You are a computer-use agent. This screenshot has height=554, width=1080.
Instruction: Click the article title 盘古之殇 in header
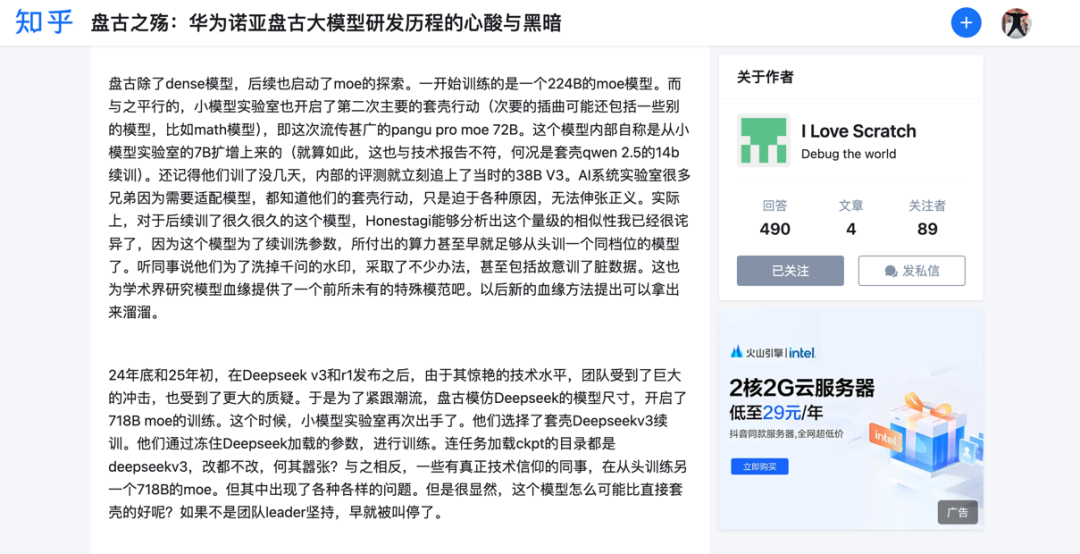click(x=326, y=23)
